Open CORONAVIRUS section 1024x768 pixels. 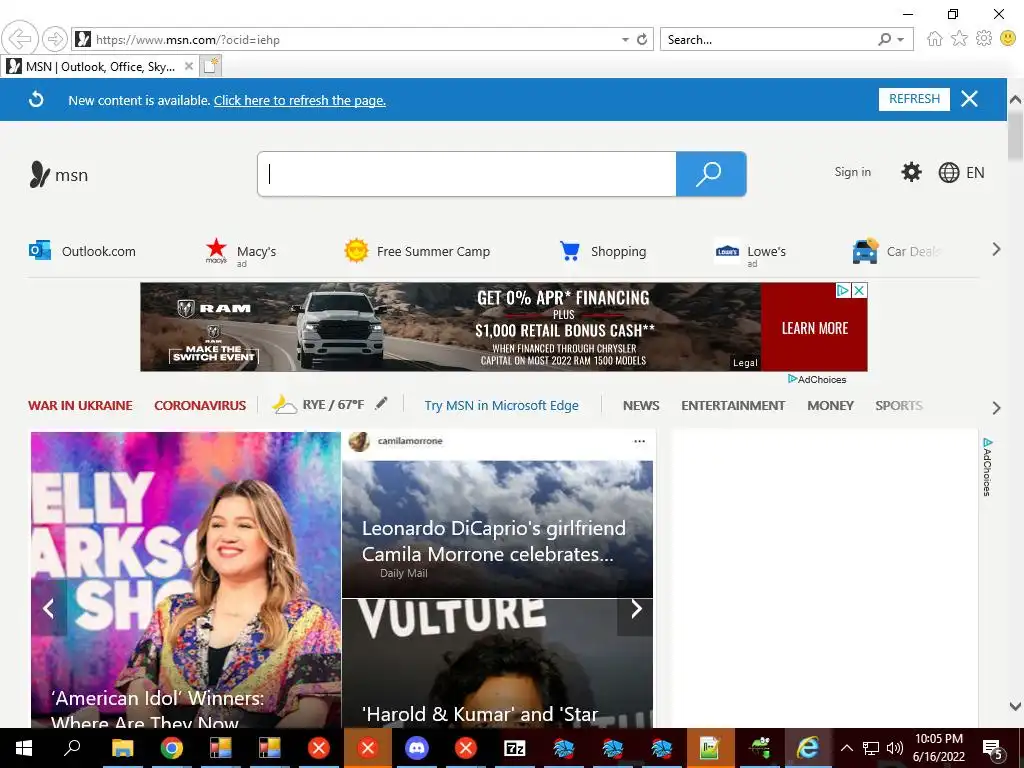(x=200, y=406)
